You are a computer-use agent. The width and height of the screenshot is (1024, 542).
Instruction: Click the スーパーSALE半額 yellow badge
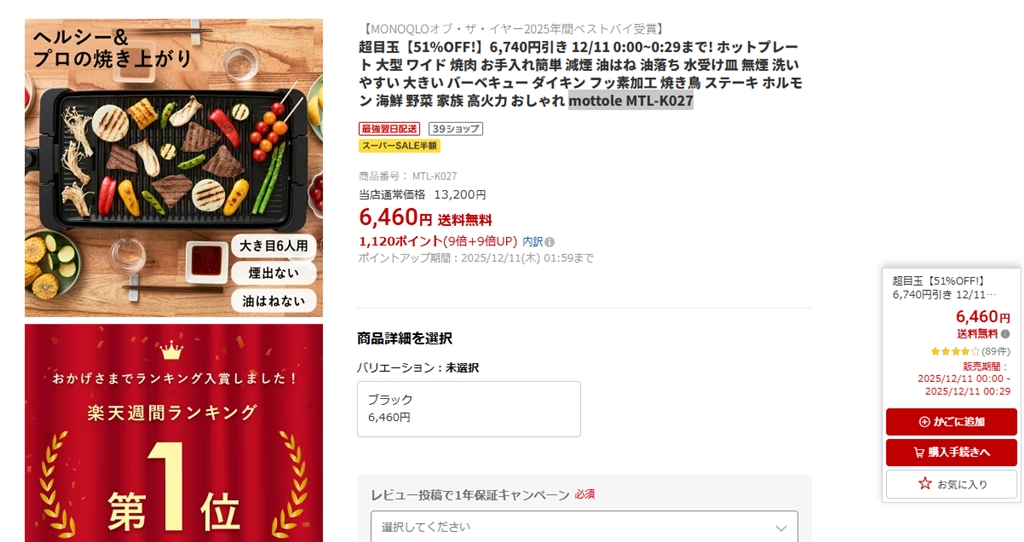(399, 146)
